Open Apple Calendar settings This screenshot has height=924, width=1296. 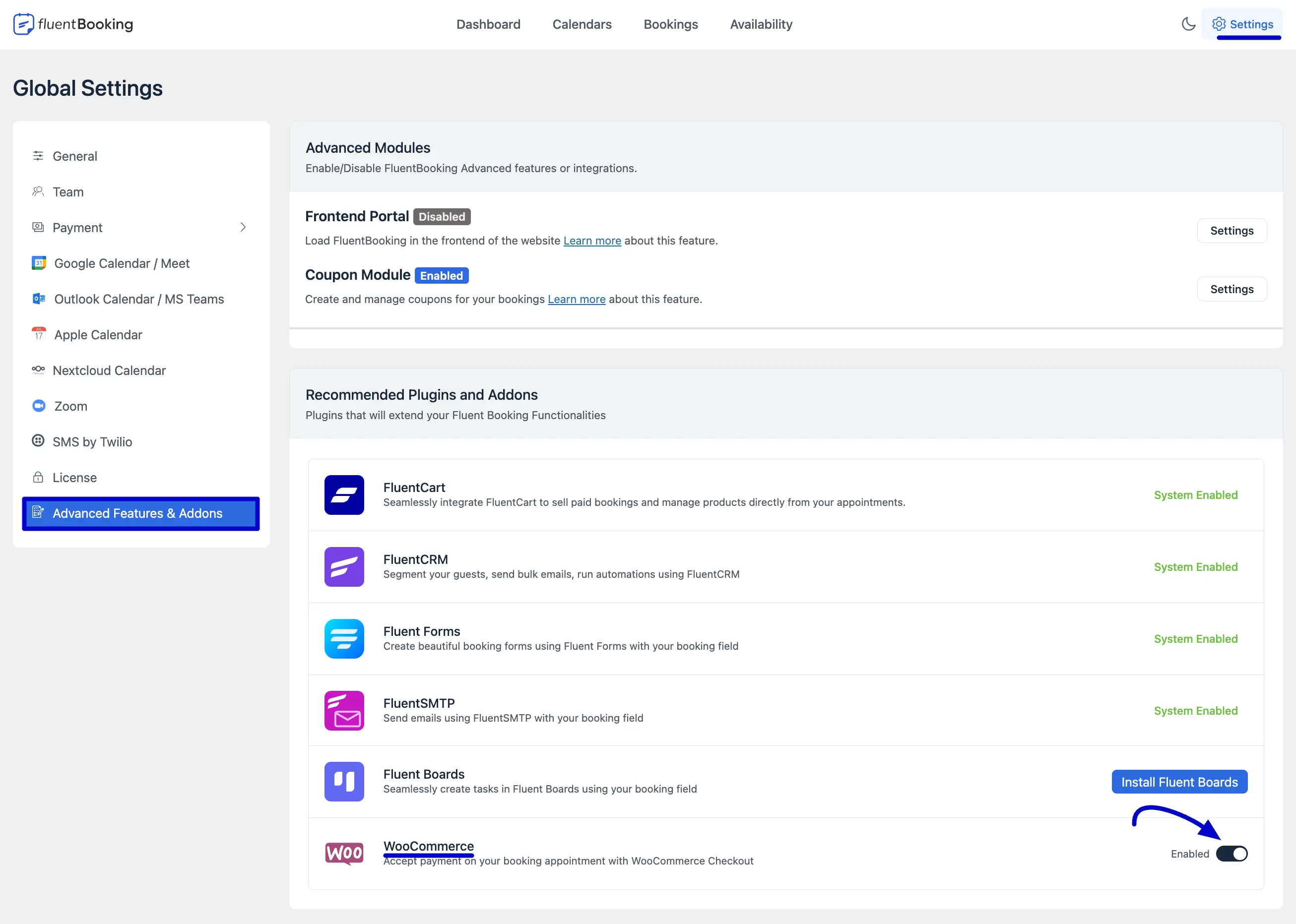tap(140, 335)
